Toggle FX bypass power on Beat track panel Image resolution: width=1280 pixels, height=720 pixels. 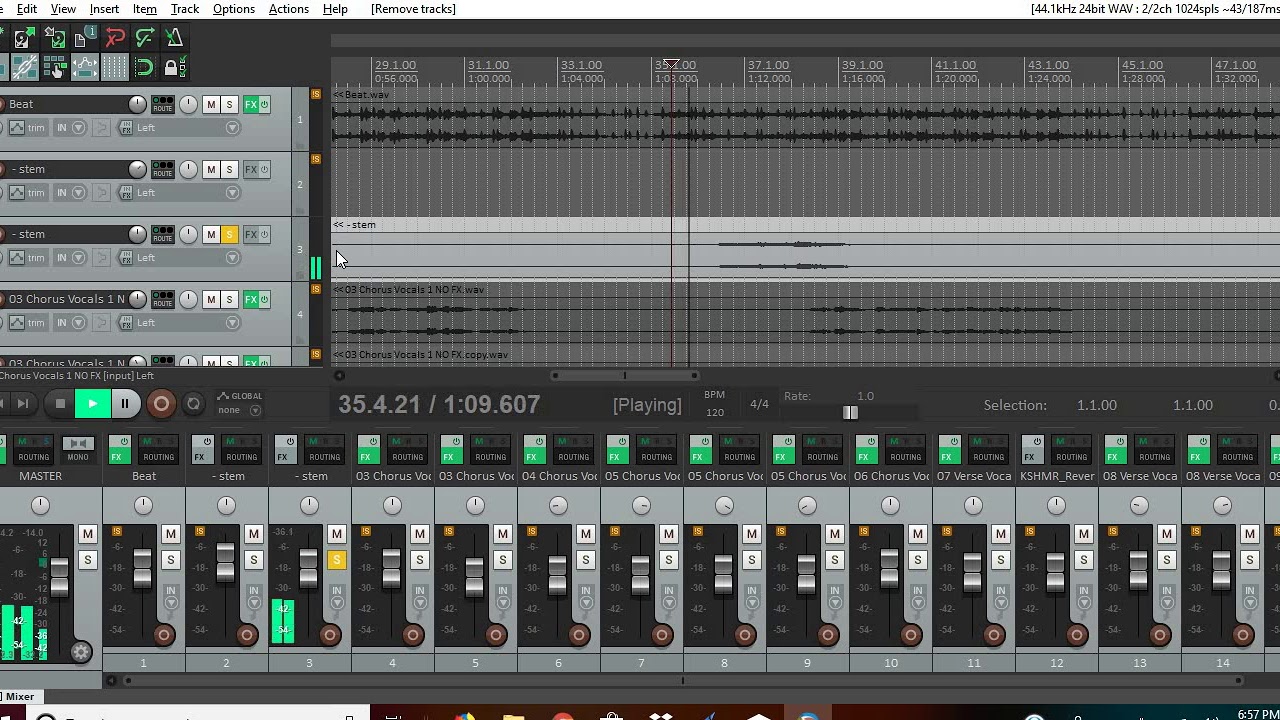coord(264,104)
